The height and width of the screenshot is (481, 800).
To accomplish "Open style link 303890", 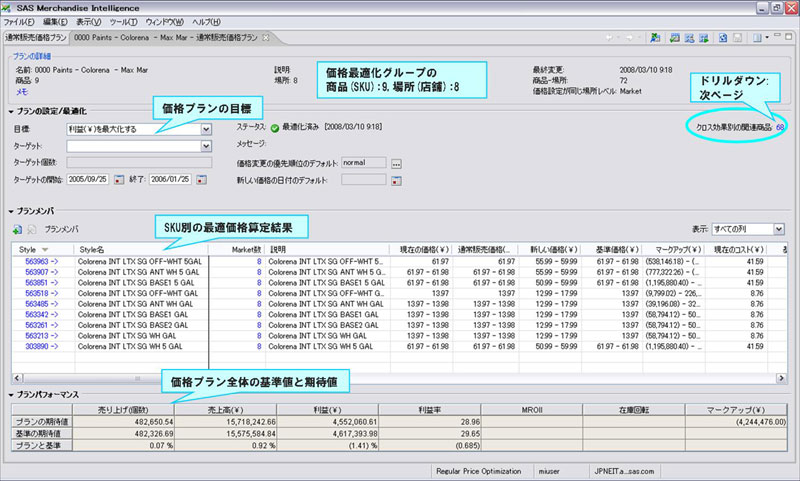I will click(41, 346).
